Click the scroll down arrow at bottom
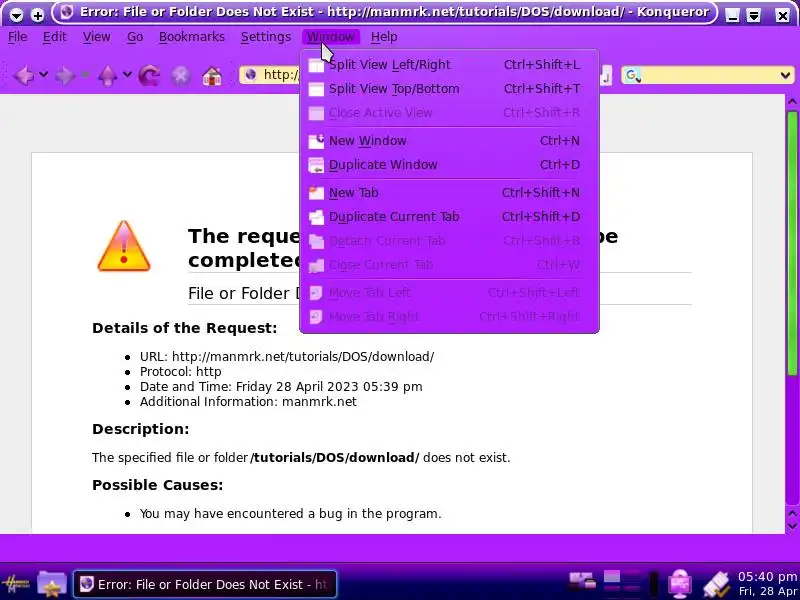Image resolution: width=800 pixels, height=600 pixels. click(x=792, y=526)
